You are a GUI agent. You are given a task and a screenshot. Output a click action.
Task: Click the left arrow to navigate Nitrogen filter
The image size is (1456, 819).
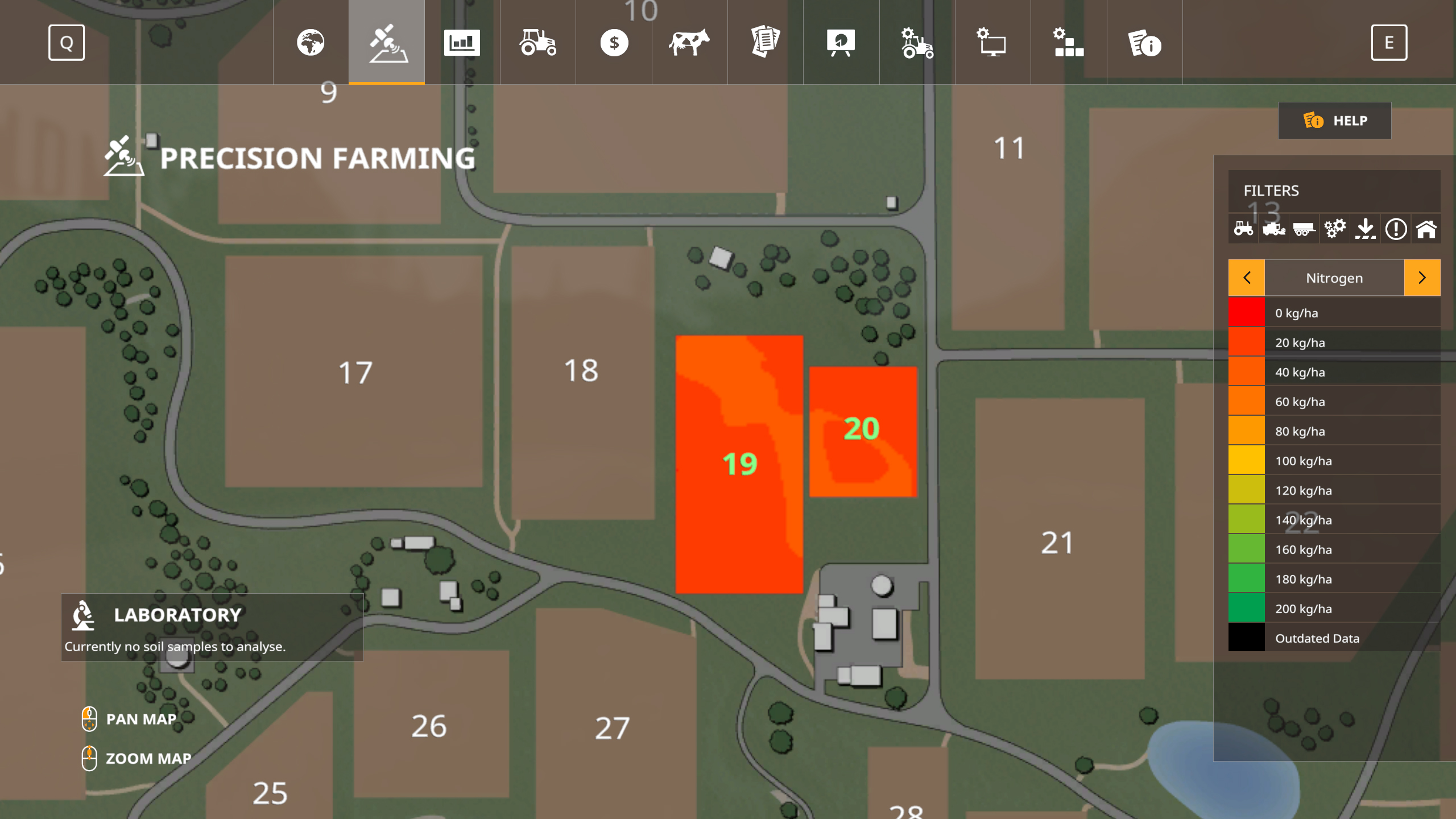pos(1246,277)
